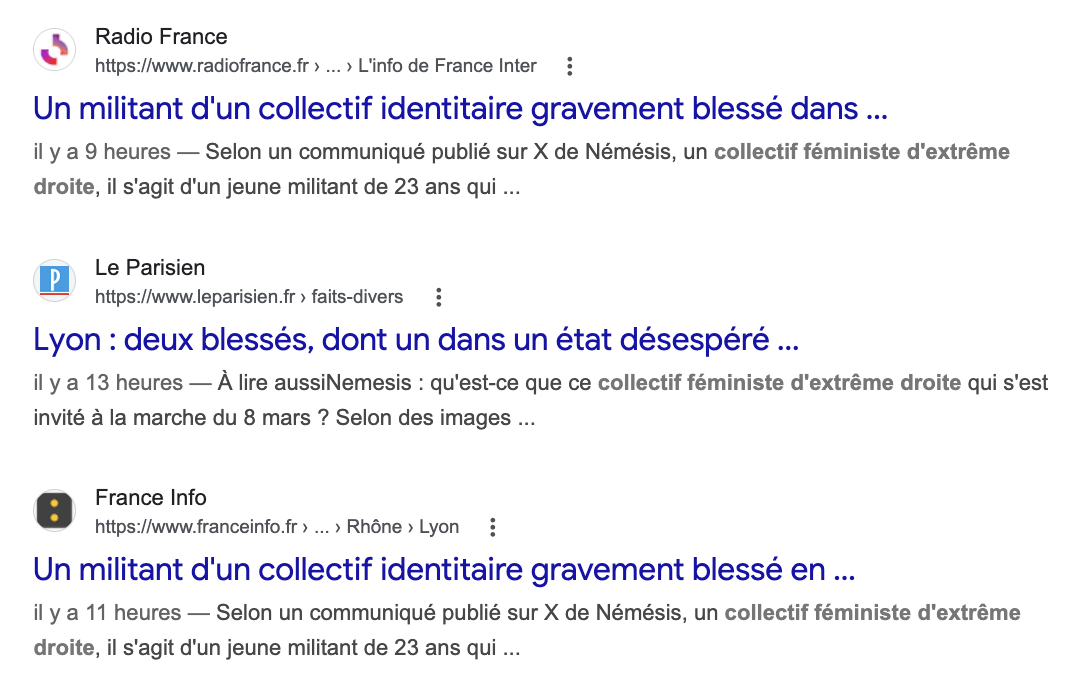Click the France Info source name label

152,497
